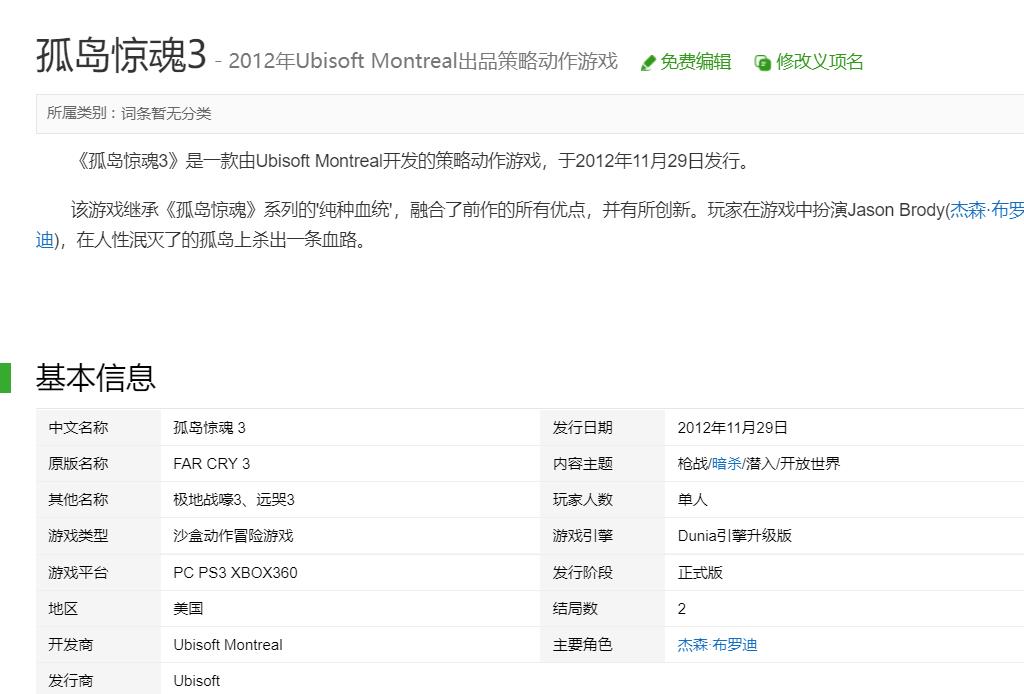Click the value FAR CRY 3

[x=212, y=464]
